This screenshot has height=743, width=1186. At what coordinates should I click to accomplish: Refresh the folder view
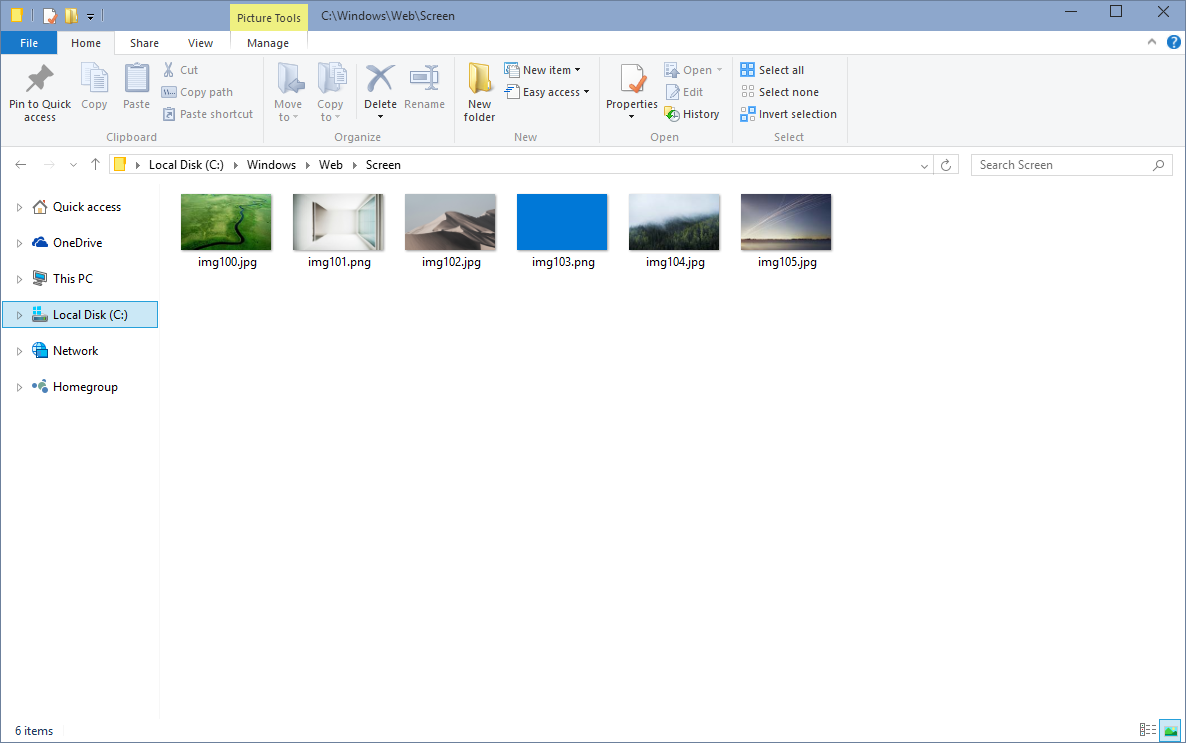[946, 164]
